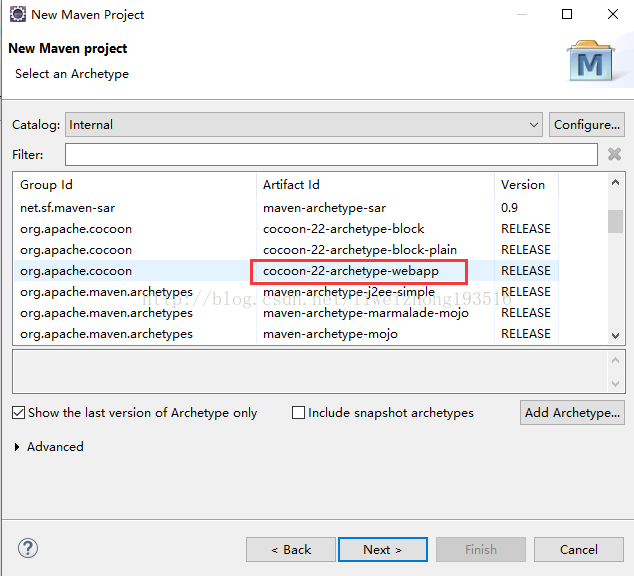The height and width of the screenshot is (576, 634).
Task: Click the archetype list scrollbar thumb
Action: point(615,221)
